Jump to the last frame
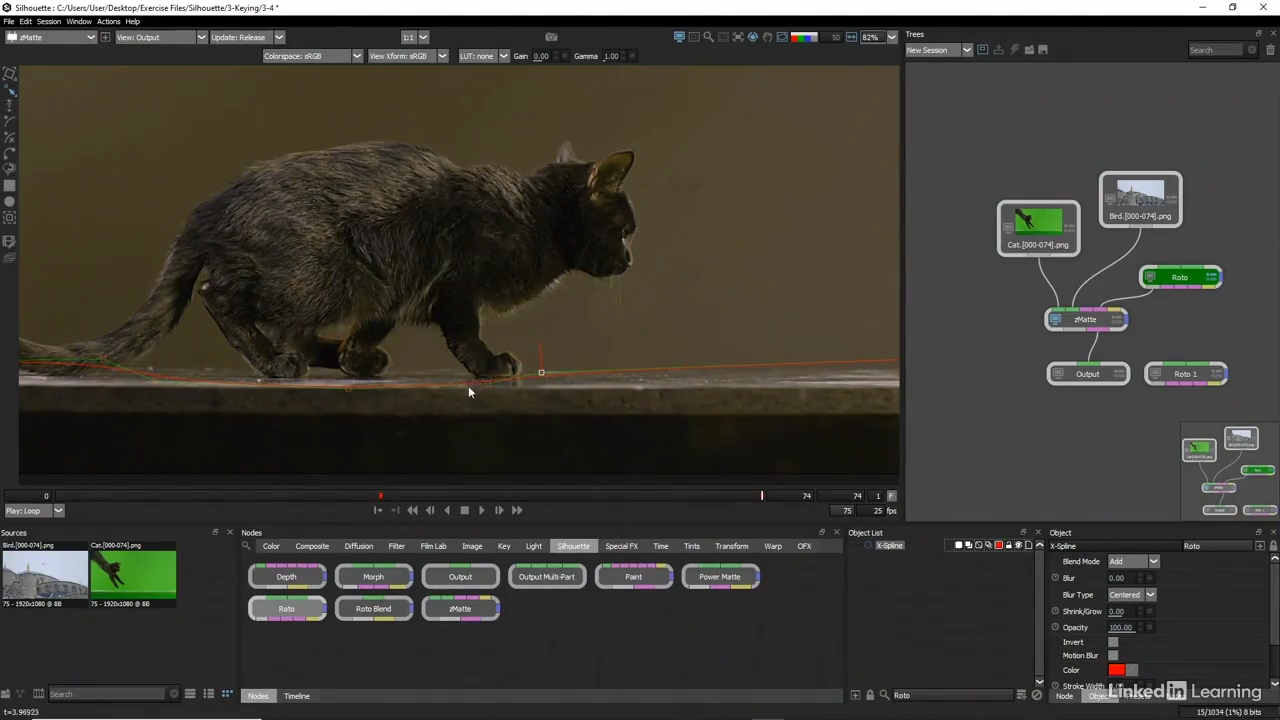1280x720 pixels. (x=517, y=510)
